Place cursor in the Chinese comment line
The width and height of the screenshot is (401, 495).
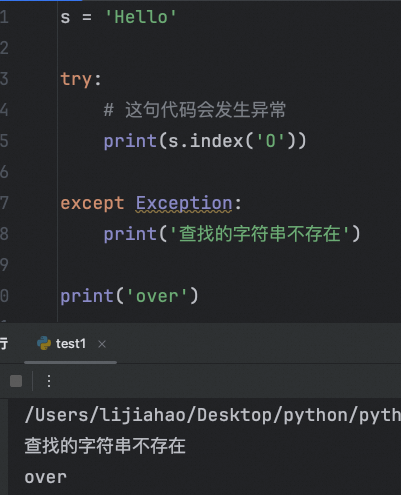[195, 110]
